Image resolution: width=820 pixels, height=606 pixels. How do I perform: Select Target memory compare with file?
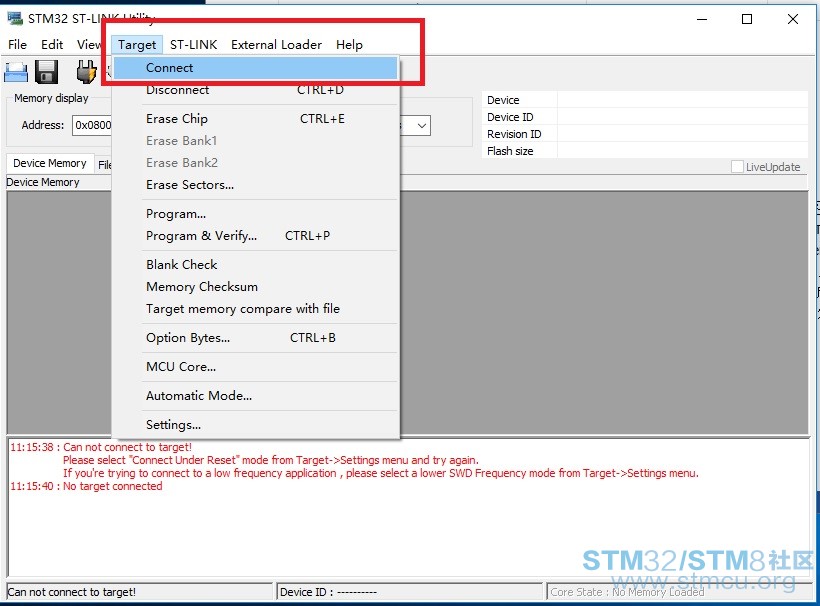point(256,308)
